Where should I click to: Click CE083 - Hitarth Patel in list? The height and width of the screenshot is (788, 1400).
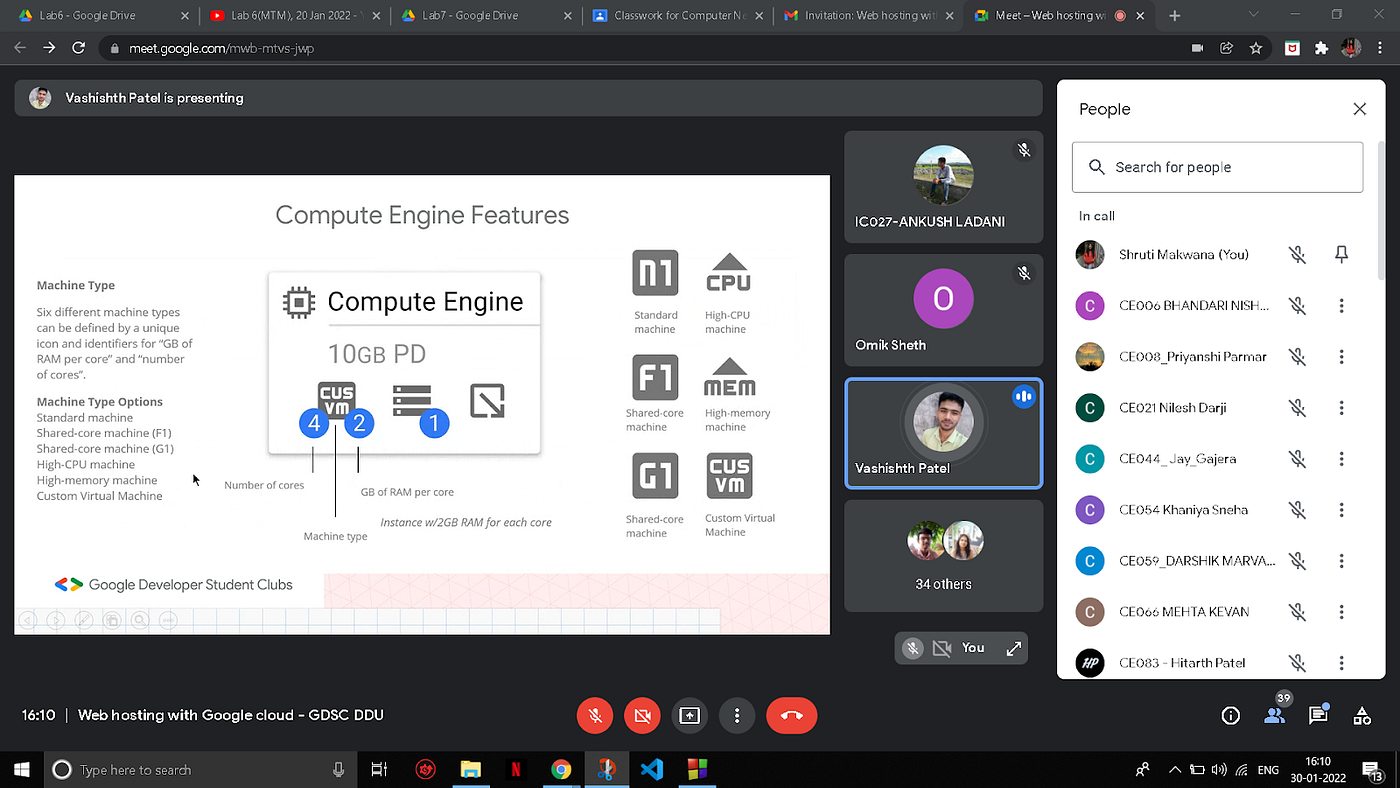click(x=1182, y=663)
